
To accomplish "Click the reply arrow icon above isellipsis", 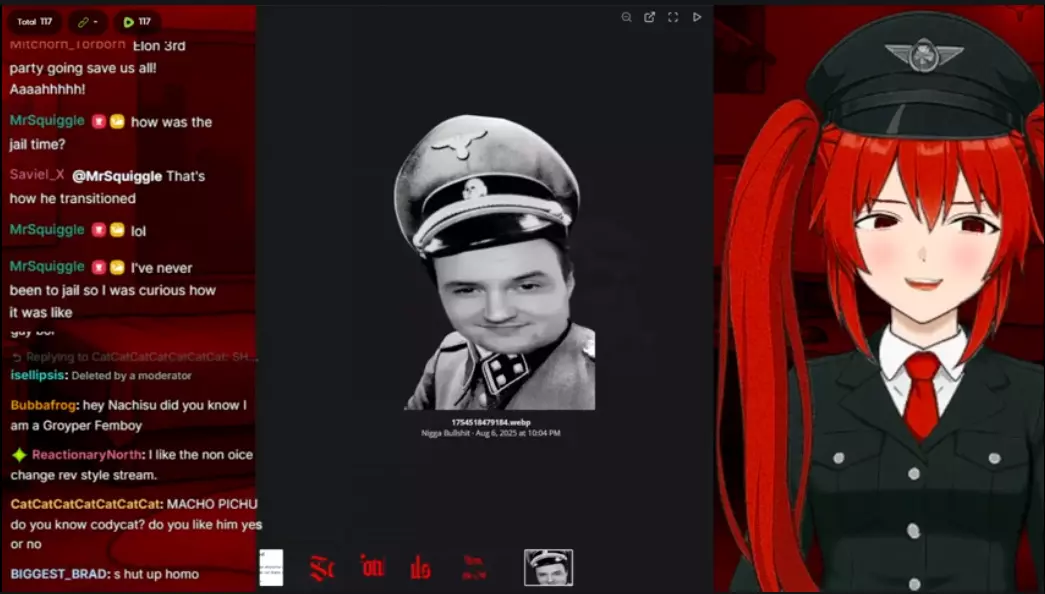I will click(17, 357).
